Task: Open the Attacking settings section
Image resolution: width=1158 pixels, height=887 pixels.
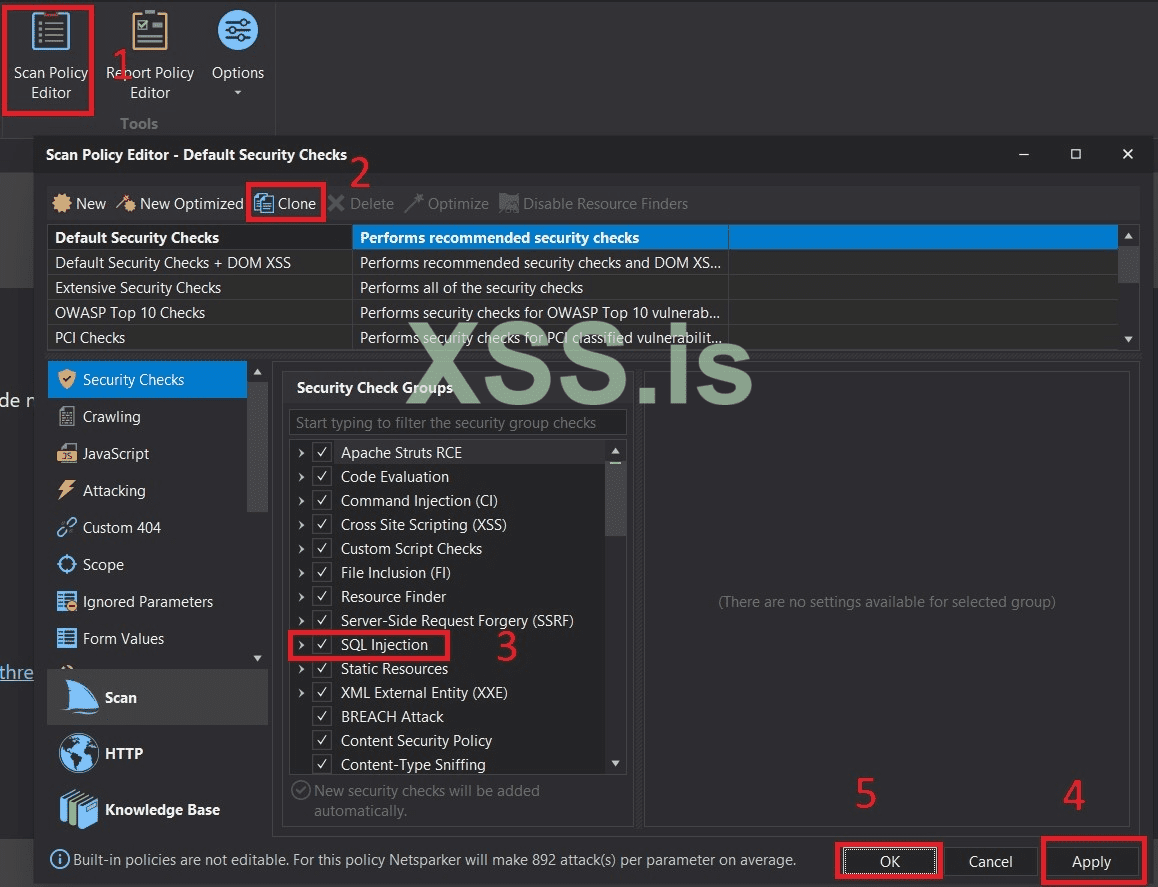Action: coord(147,490)
